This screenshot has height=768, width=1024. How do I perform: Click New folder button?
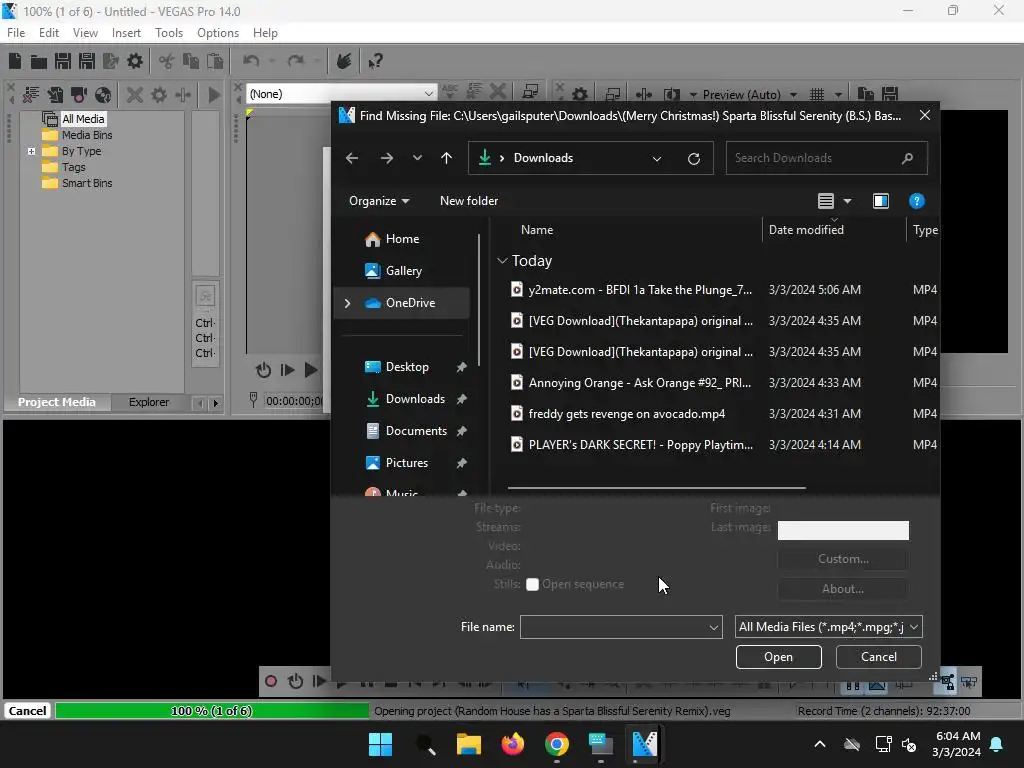[469, 201]
